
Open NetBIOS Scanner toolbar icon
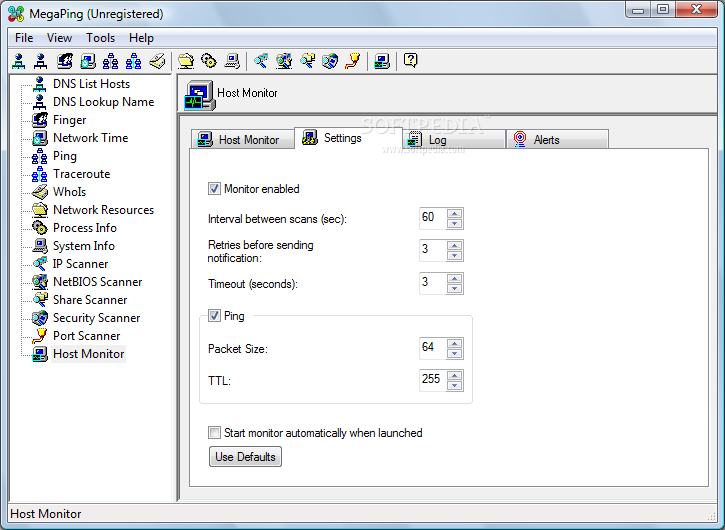[284, 61]
